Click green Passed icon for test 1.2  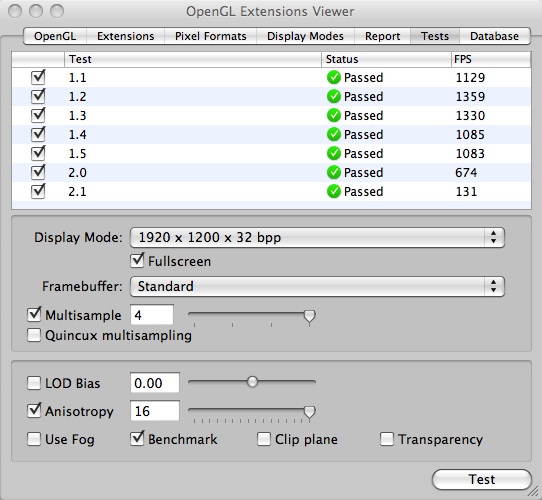click(334, 96)
